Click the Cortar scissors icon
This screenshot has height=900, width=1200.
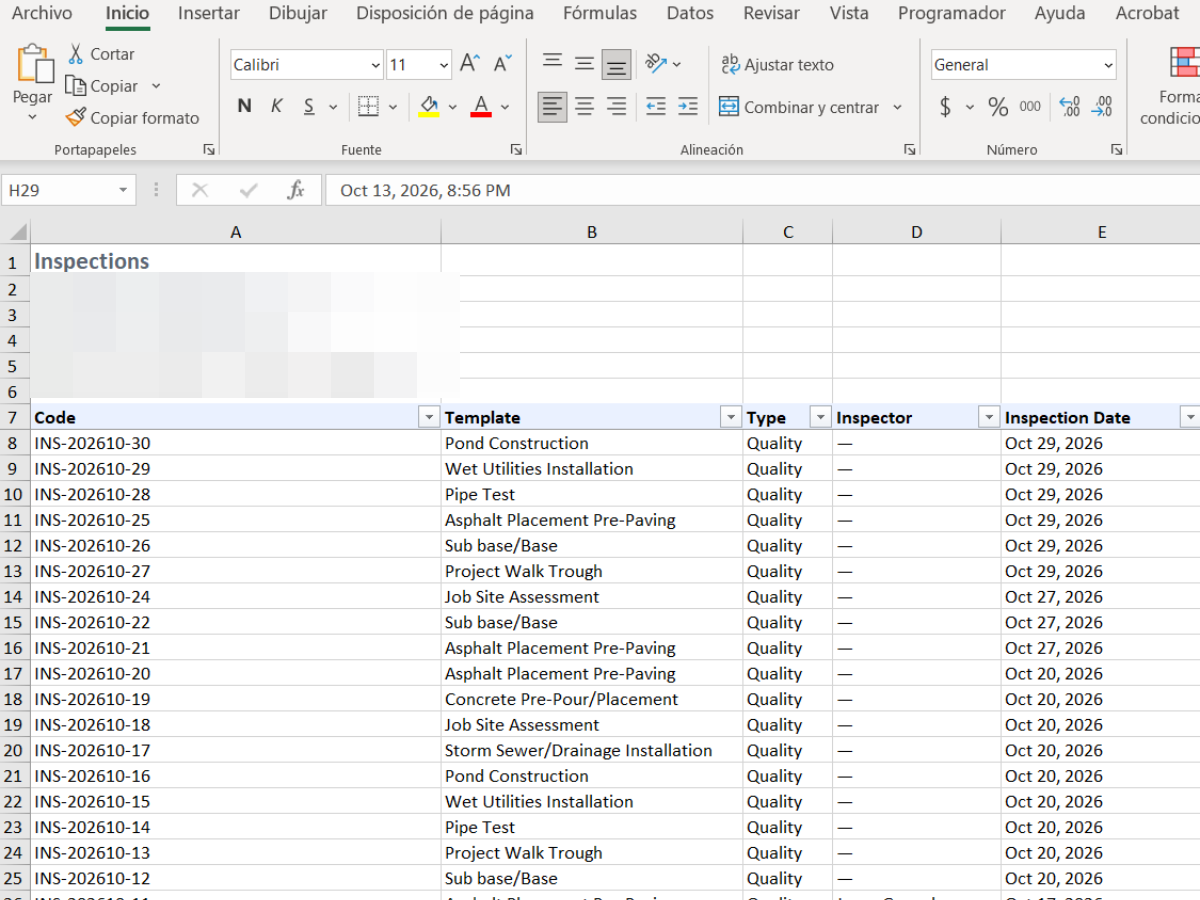[x=76, y=54]
